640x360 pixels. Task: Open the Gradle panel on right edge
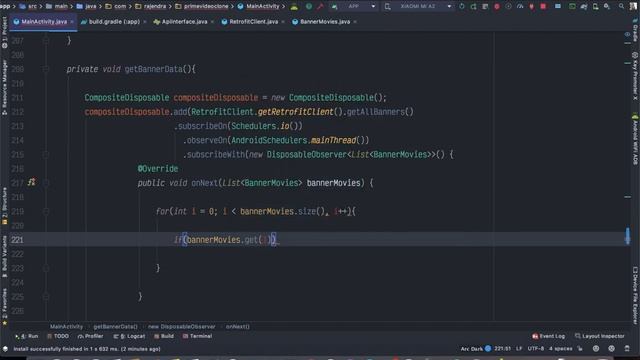635,29
